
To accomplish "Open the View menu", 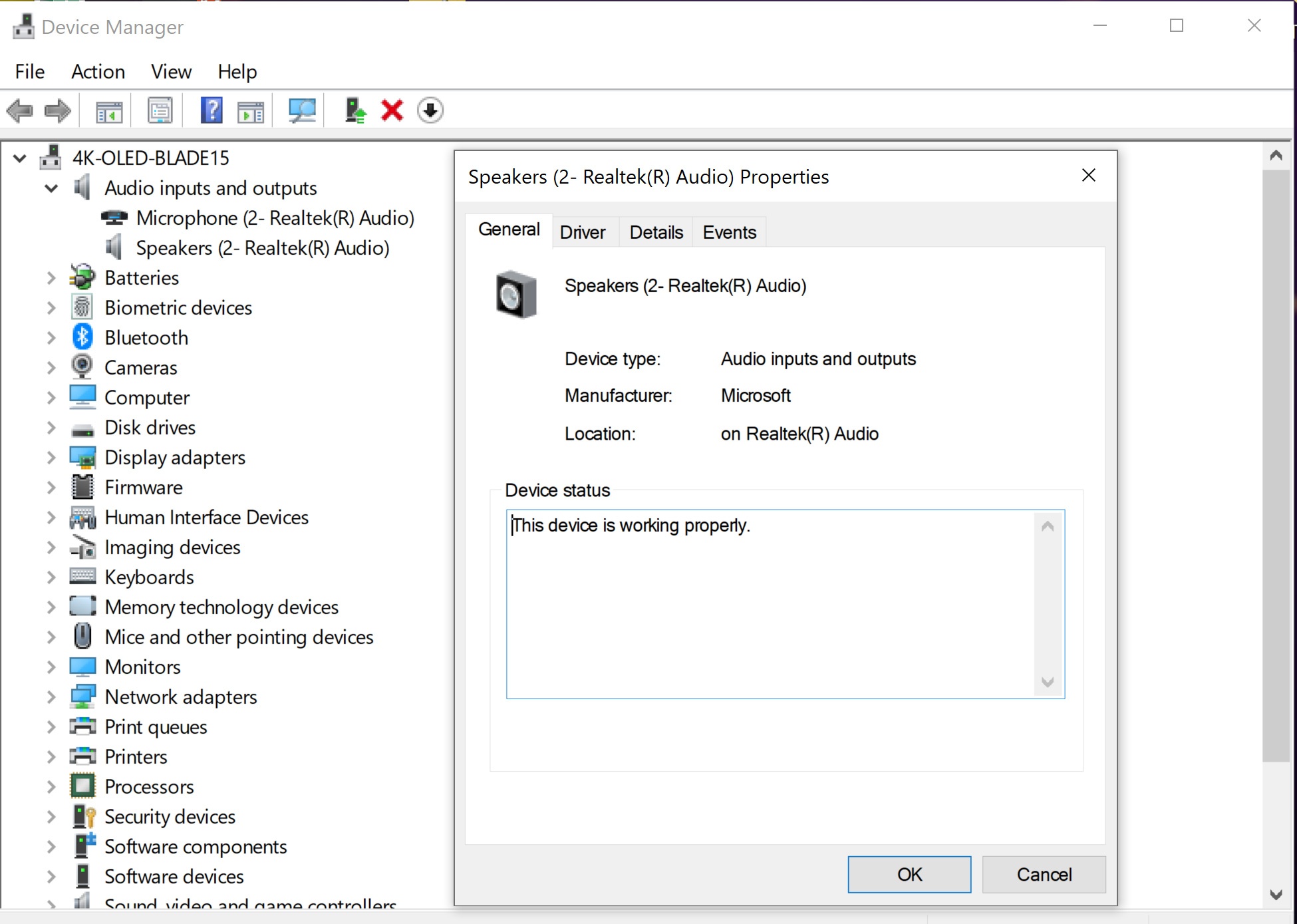I will point(171,71).
